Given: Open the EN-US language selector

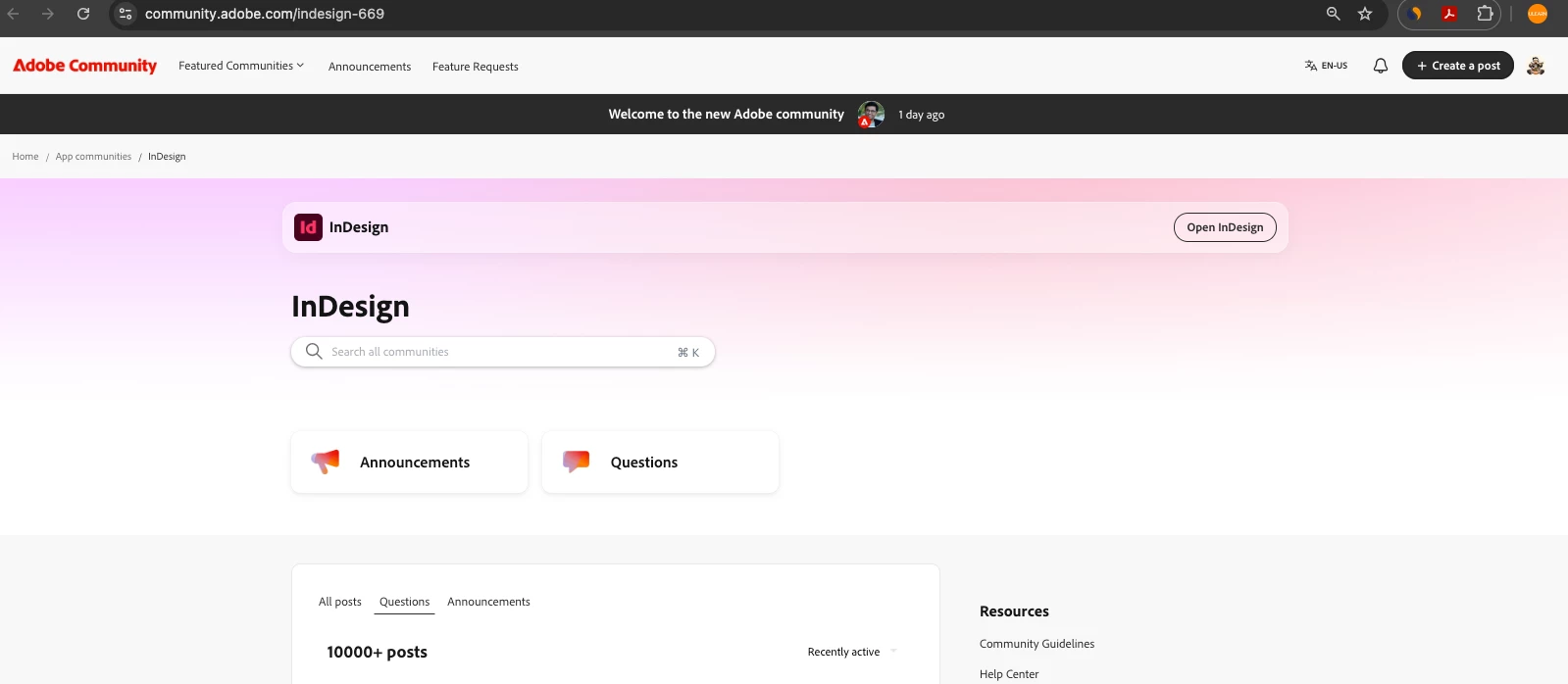Looking at the screenshot, I should tap(1326, 66).
